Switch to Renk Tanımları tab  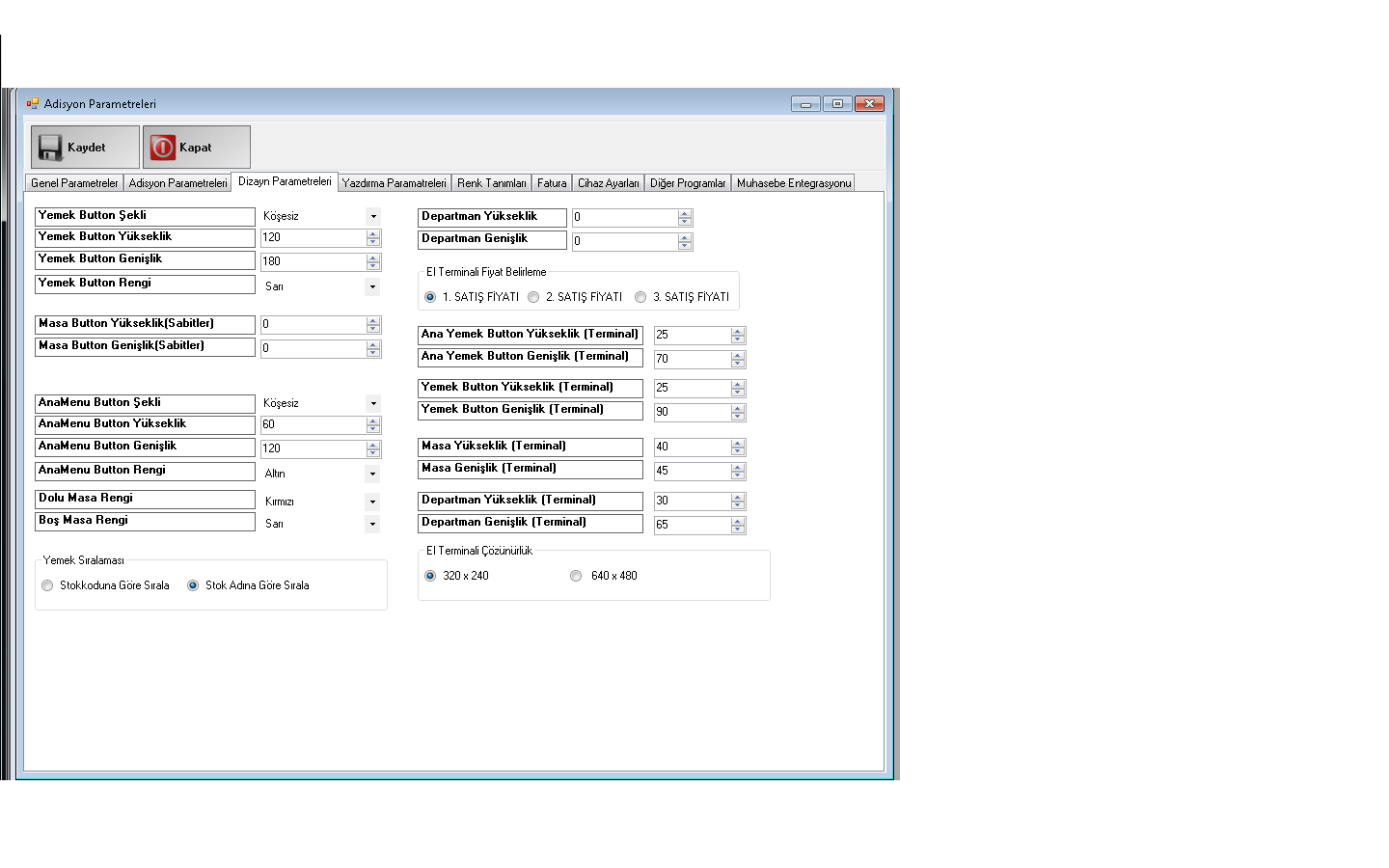(491, 183)
